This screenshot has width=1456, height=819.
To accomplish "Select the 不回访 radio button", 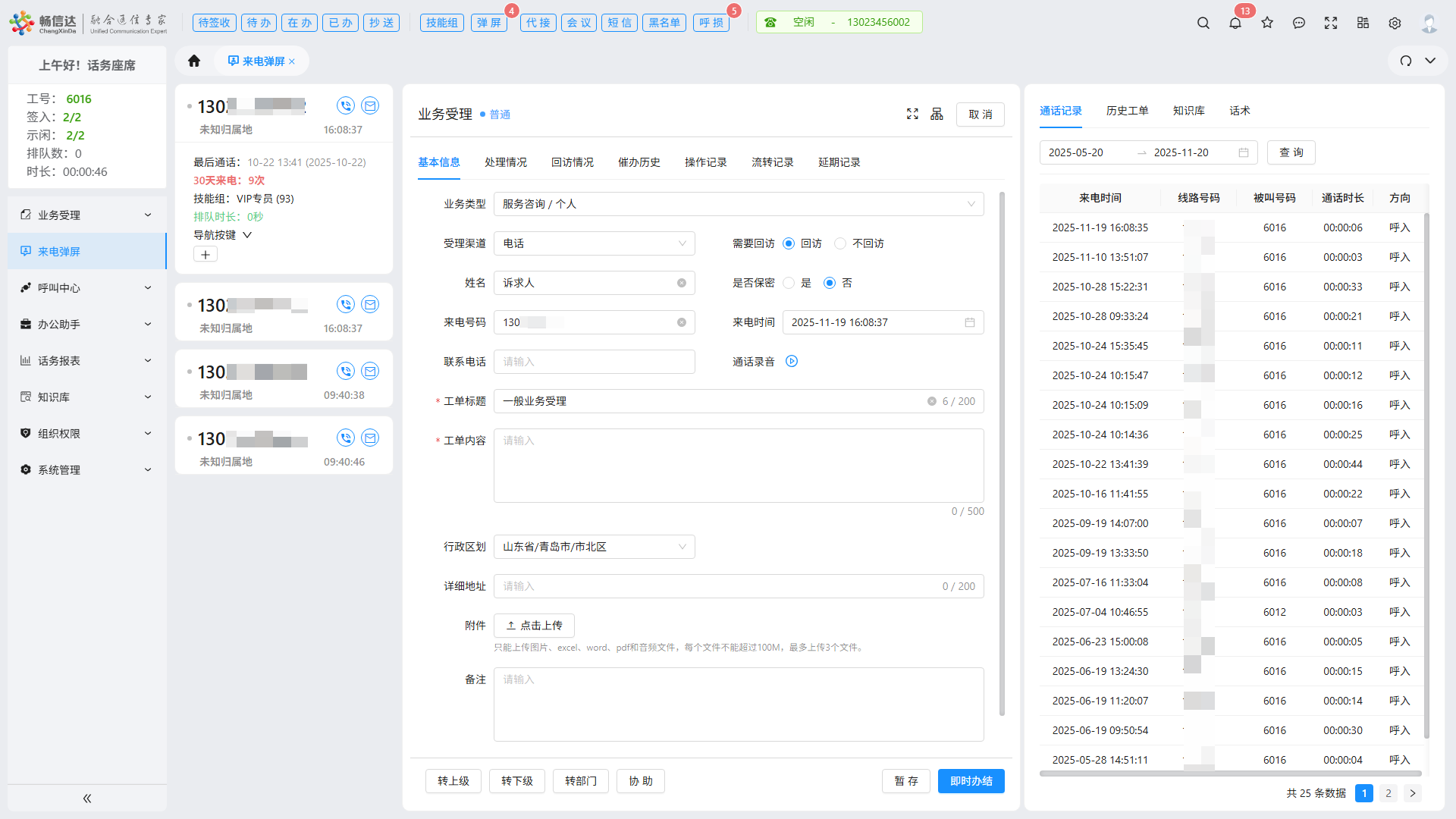I will pyautogui.click(x=839, y=243).
